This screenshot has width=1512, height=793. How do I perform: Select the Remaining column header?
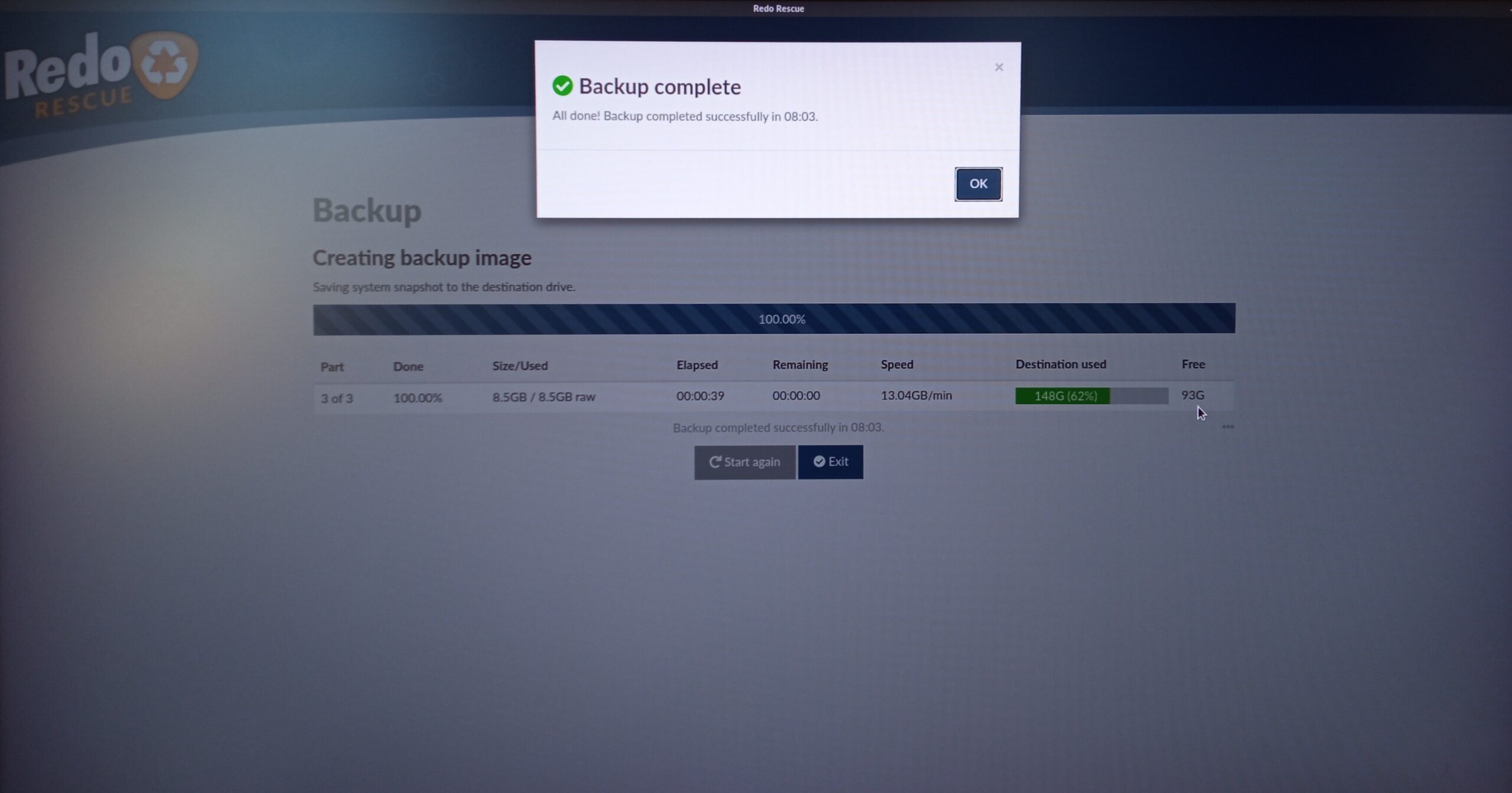(x=800, y=365)
